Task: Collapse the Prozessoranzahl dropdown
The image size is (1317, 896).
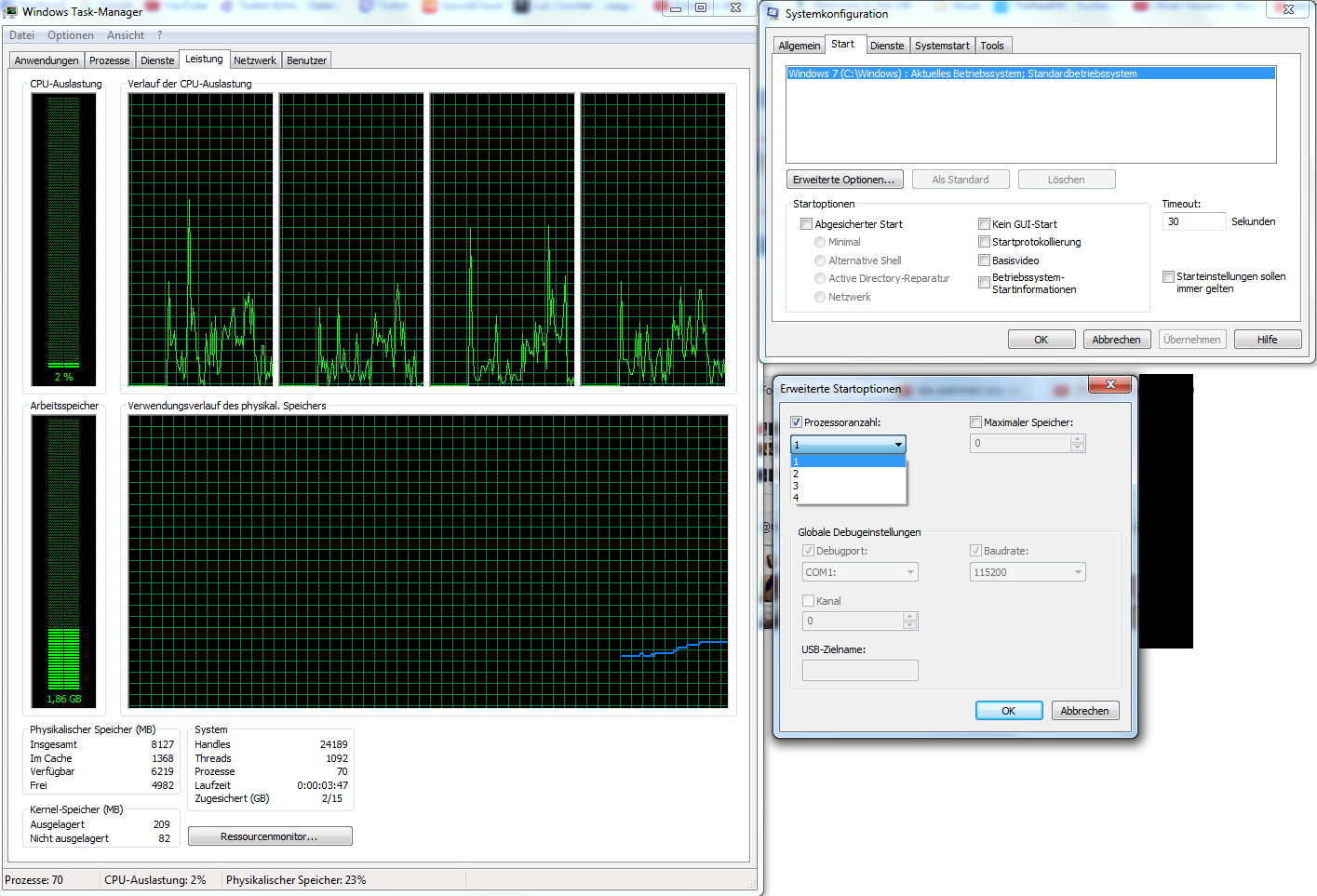Action: [898, 445]
